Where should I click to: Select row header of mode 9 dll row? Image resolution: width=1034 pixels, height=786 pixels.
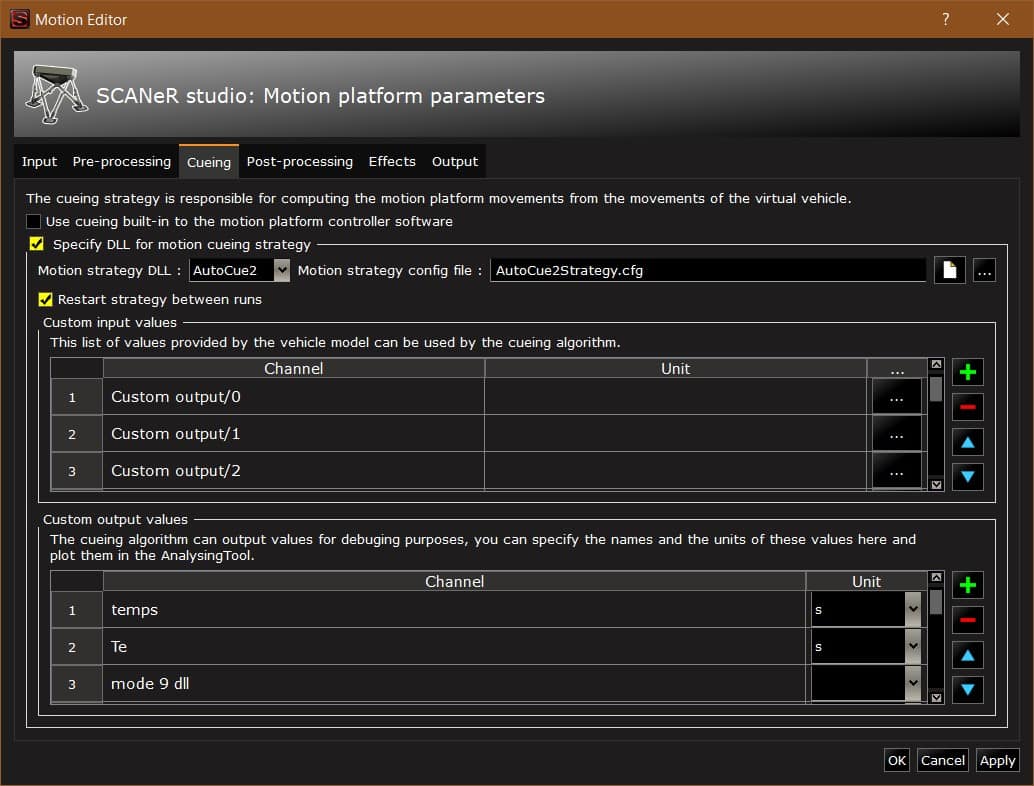76,684
